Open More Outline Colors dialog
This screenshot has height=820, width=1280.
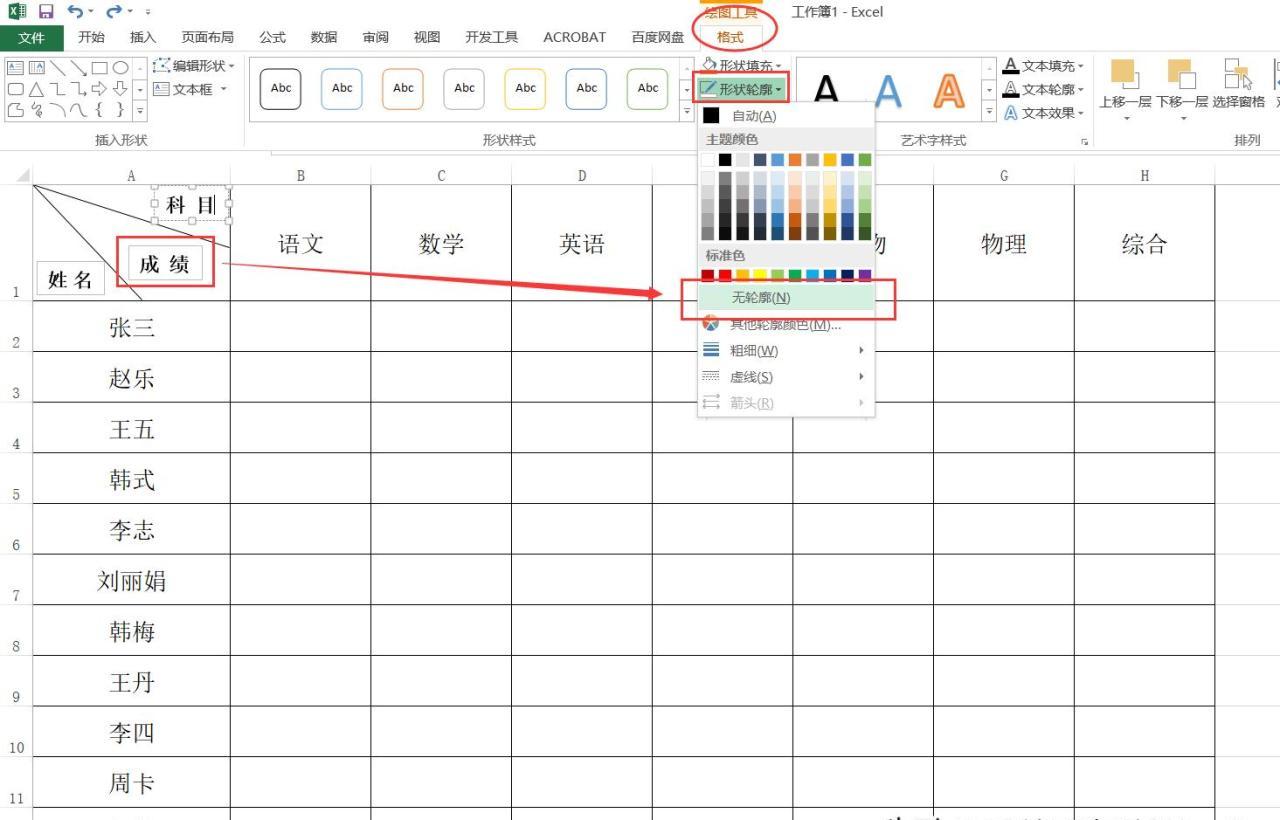coord(786,324)
